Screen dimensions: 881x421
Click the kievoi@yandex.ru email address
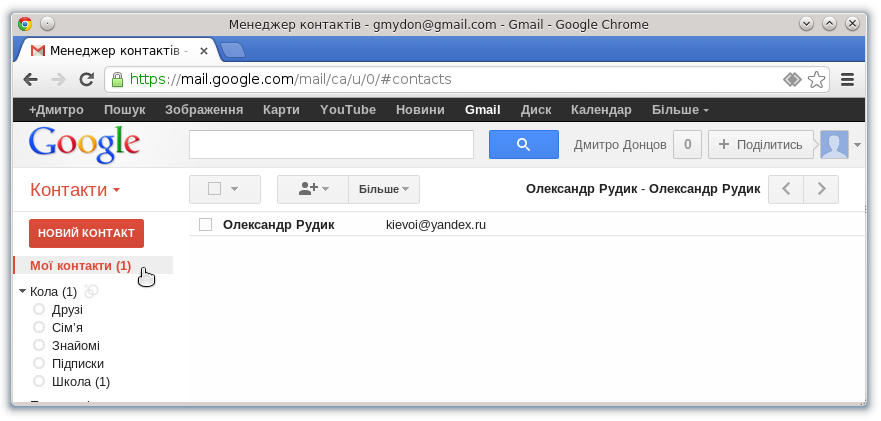pos(436,225)
